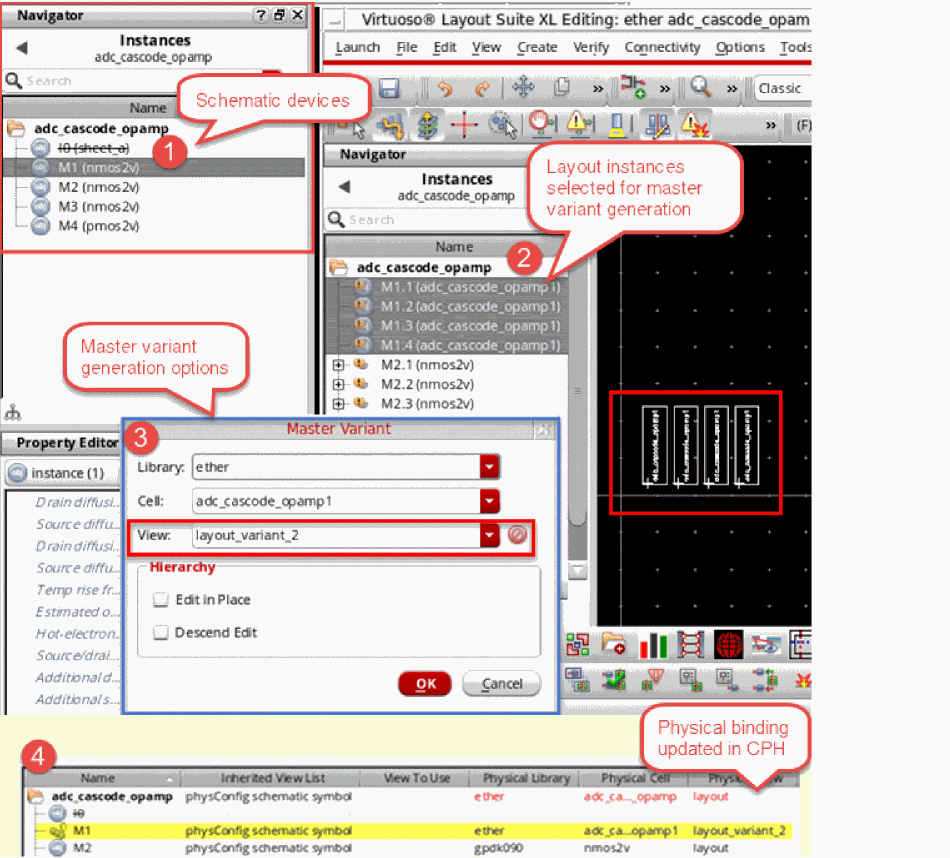Click the magnifier Zoom toolbar icon

point(700,87)
